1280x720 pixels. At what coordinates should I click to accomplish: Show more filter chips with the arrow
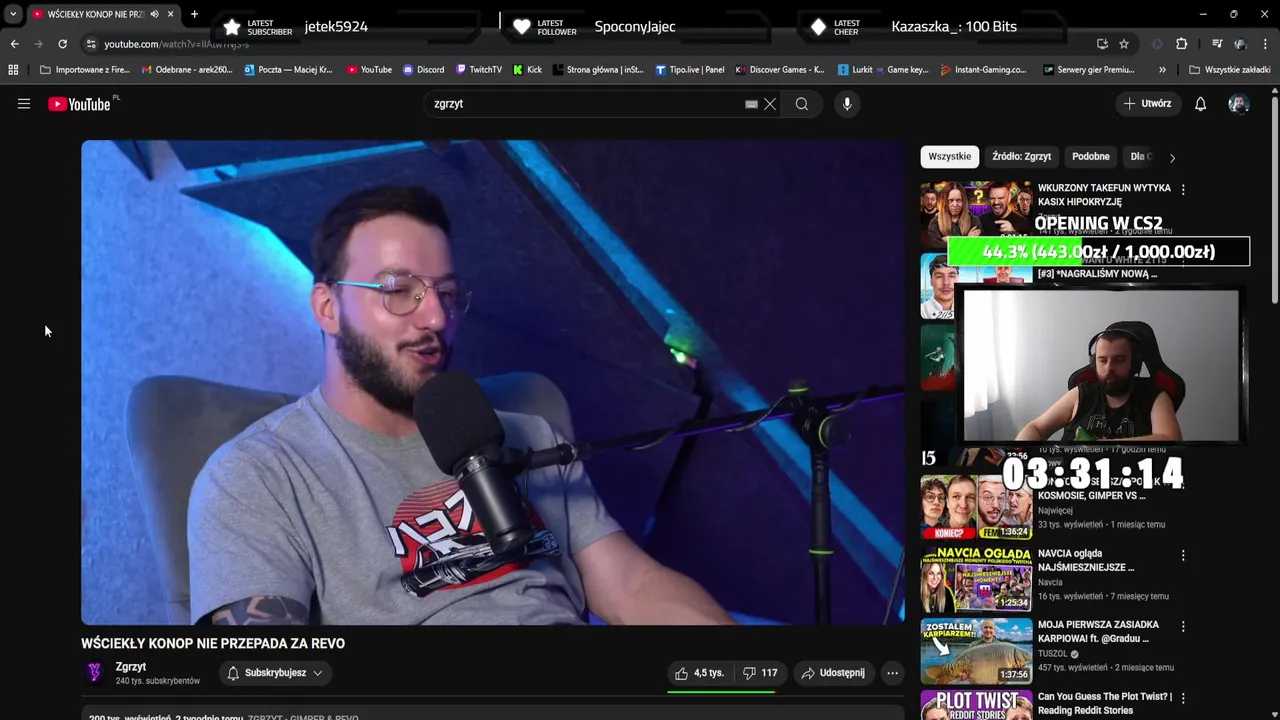1172,157
